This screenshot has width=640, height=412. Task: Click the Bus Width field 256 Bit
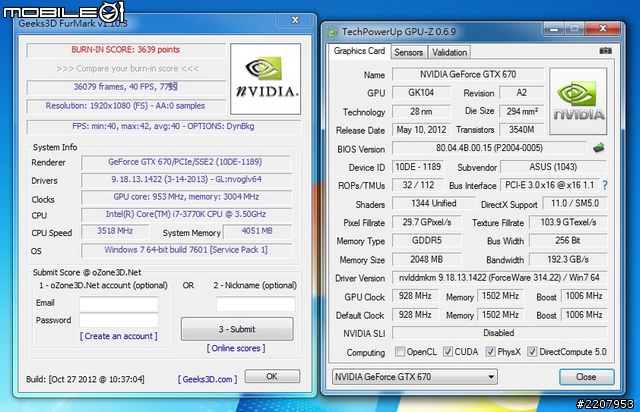pos(568,241)
